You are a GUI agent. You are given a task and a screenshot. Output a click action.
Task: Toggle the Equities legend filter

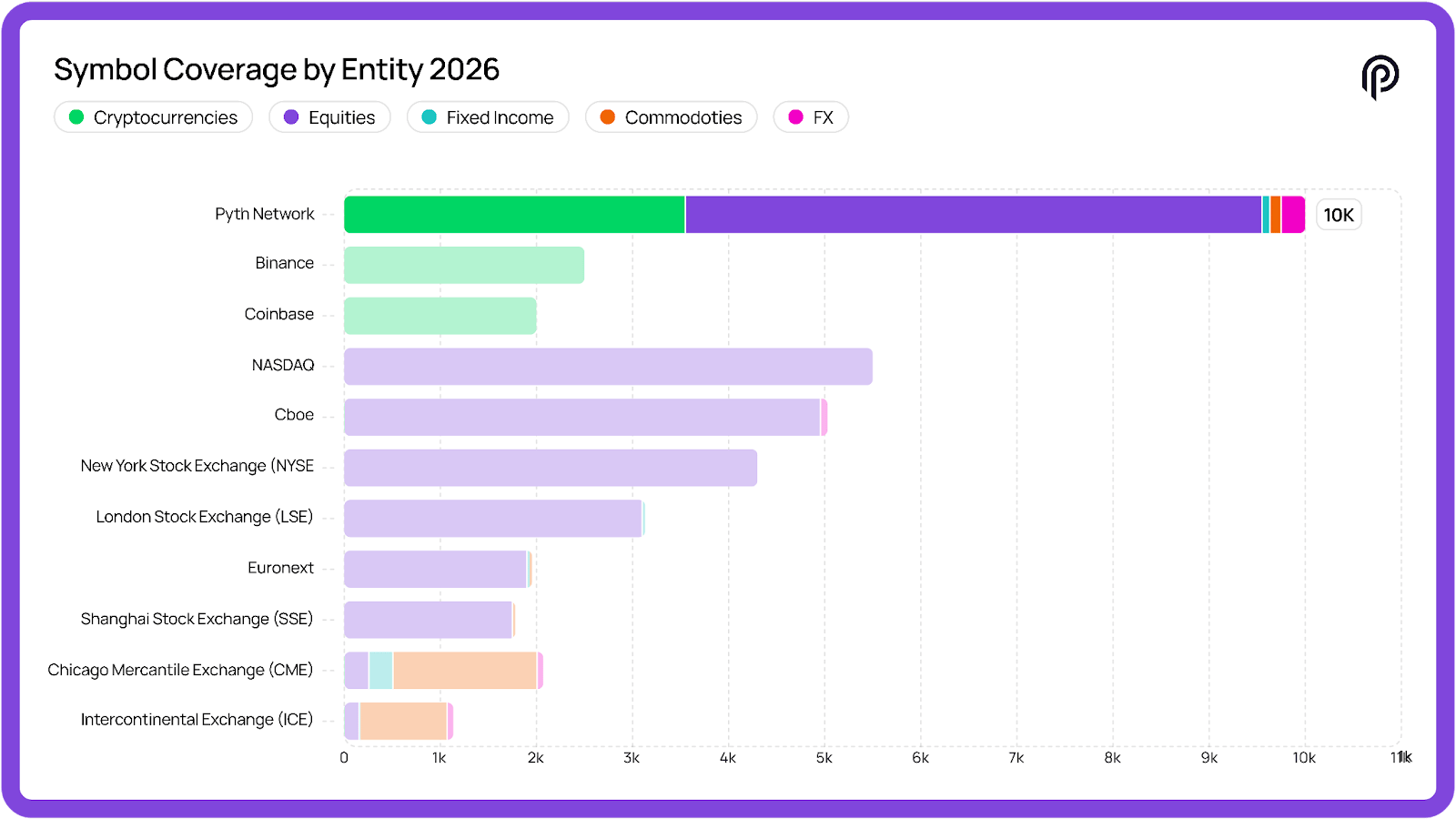(329, 117)
